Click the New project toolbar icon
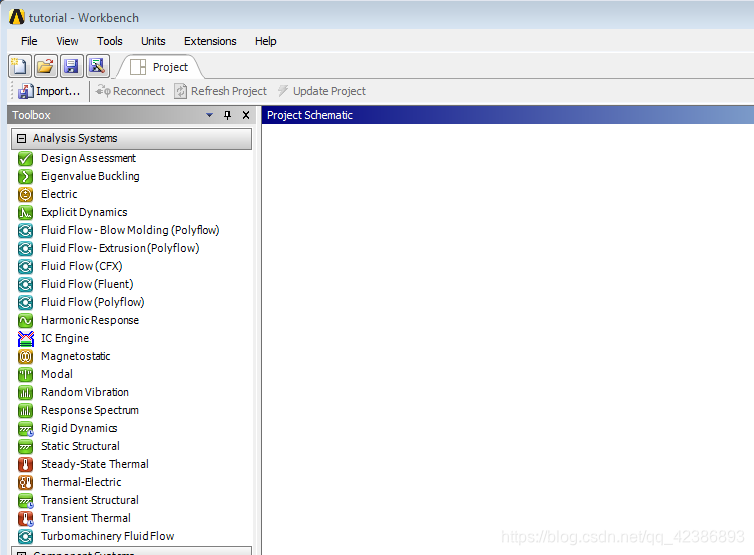The width and height of the screenshot is (754, 555). coord(20,66)
